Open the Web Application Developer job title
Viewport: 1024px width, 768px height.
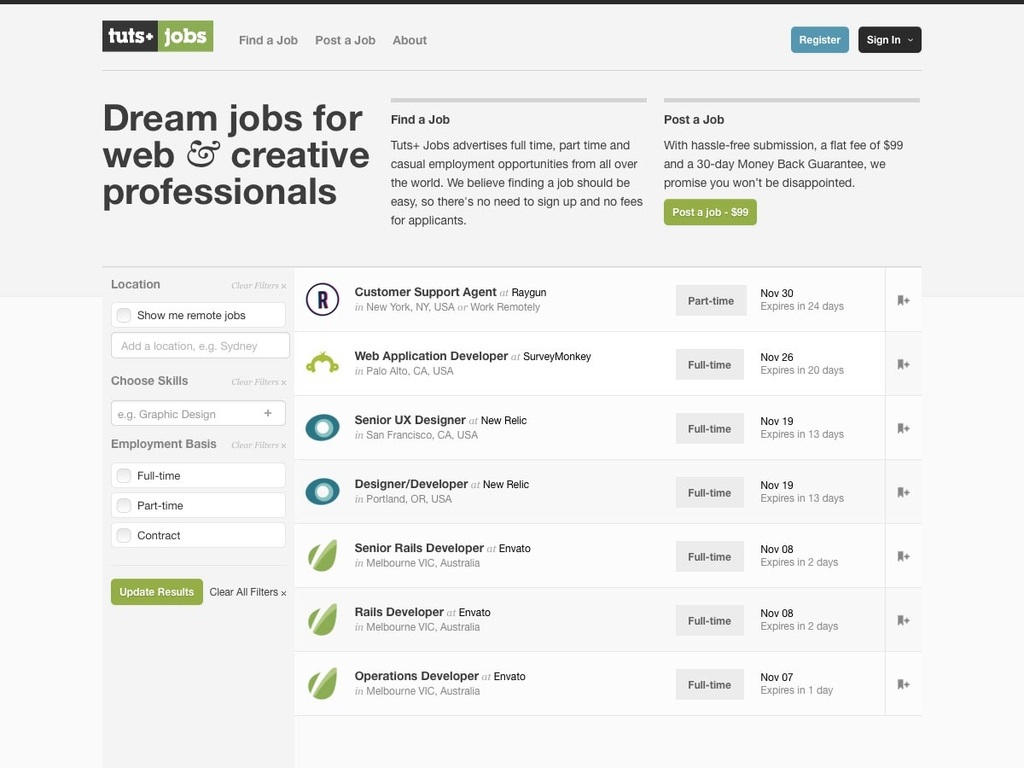(x=431, y=356)
